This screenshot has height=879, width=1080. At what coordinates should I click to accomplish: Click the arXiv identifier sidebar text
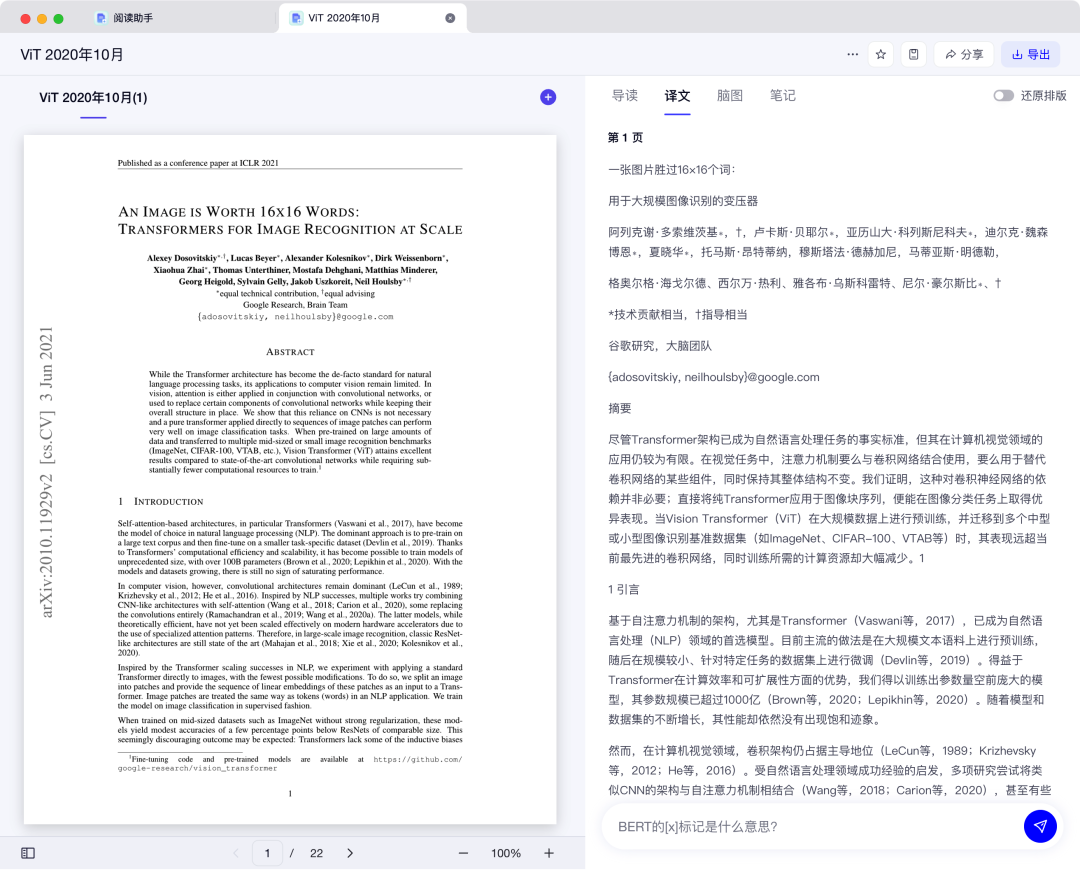(x=46, y=472)
